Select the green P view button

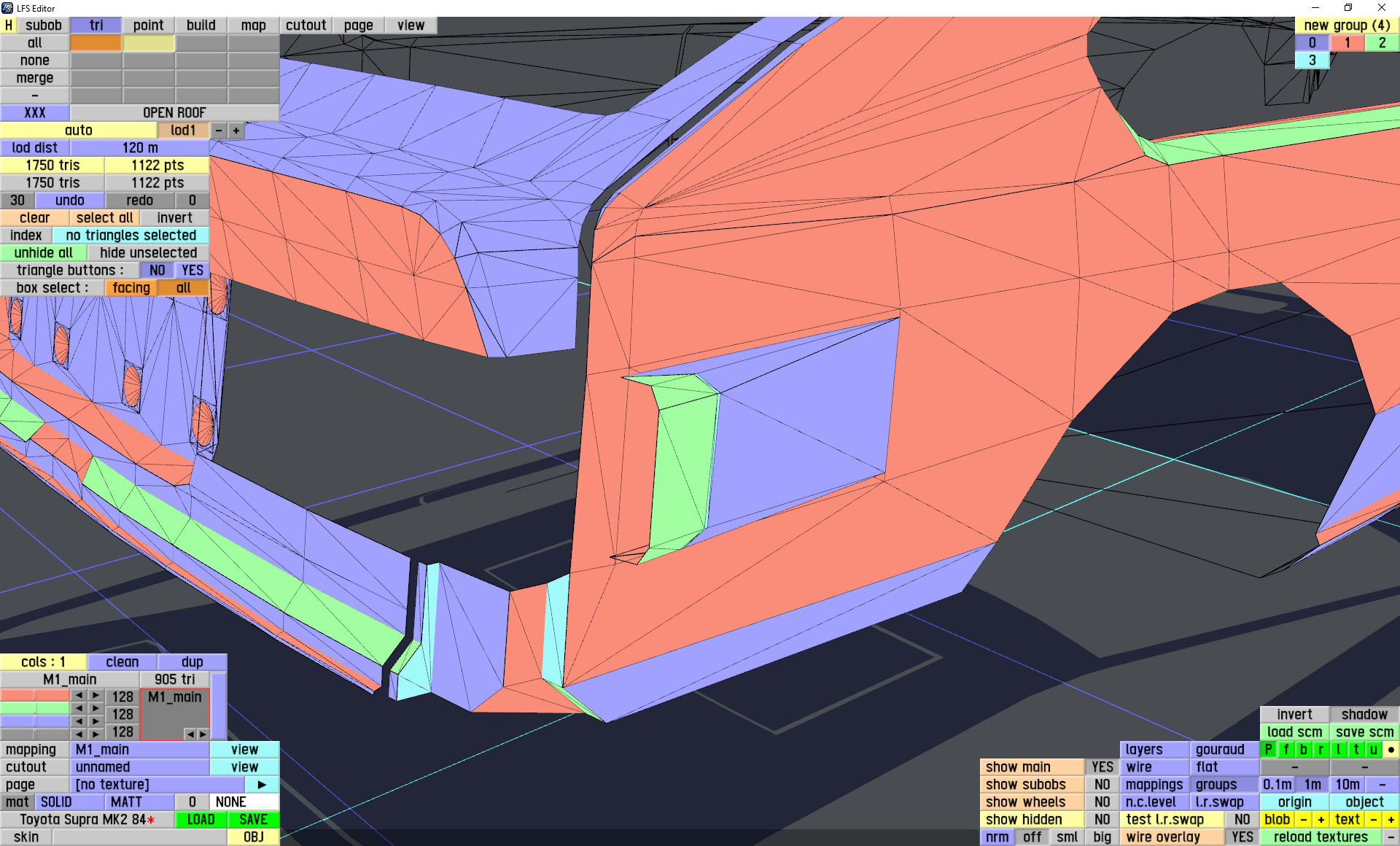(1269, 749)
